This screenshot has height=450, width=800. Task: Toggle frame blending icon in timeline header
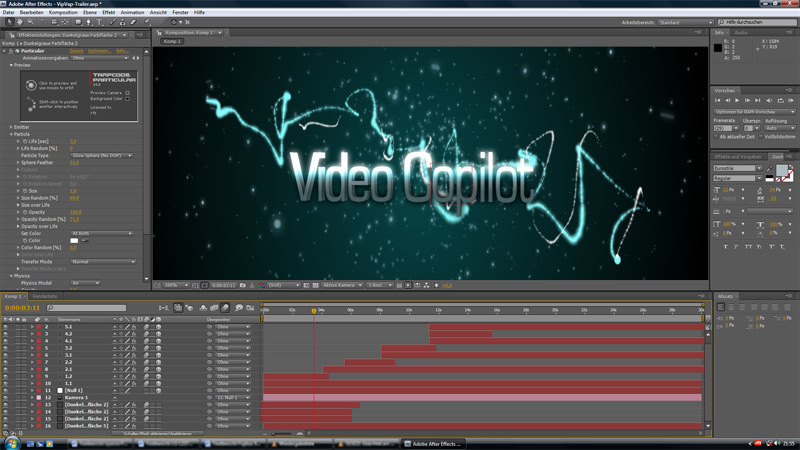[214, 308]
